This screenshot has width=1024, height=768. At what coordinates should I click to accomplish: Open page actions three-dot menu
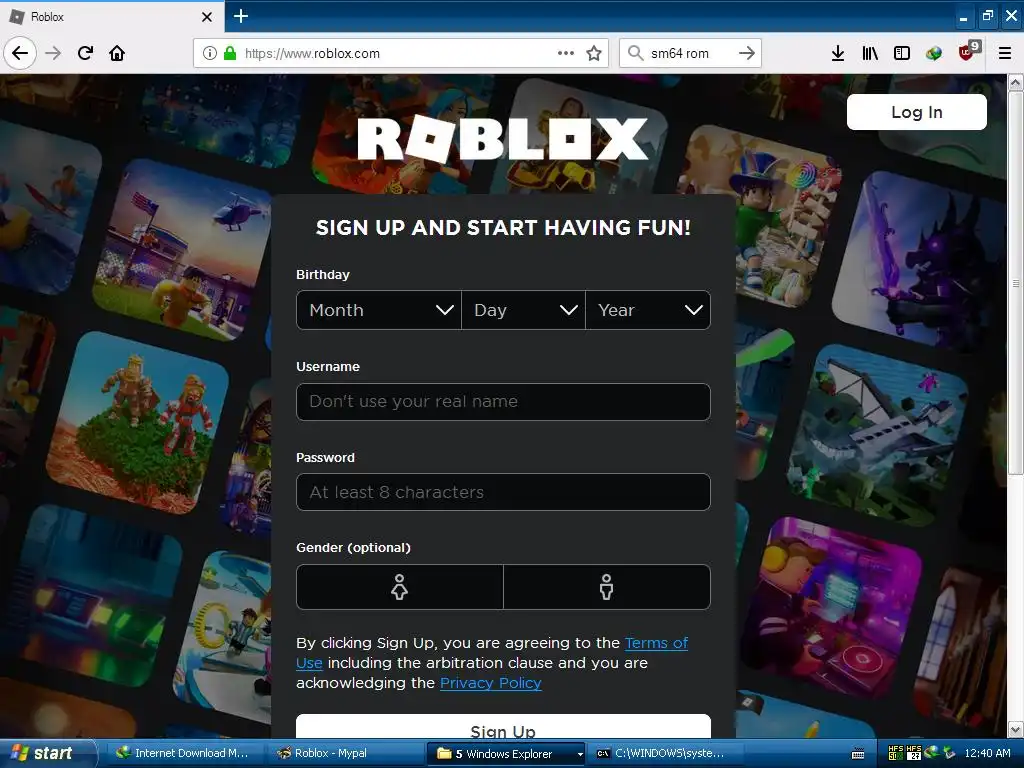click(x=566, y=53)
